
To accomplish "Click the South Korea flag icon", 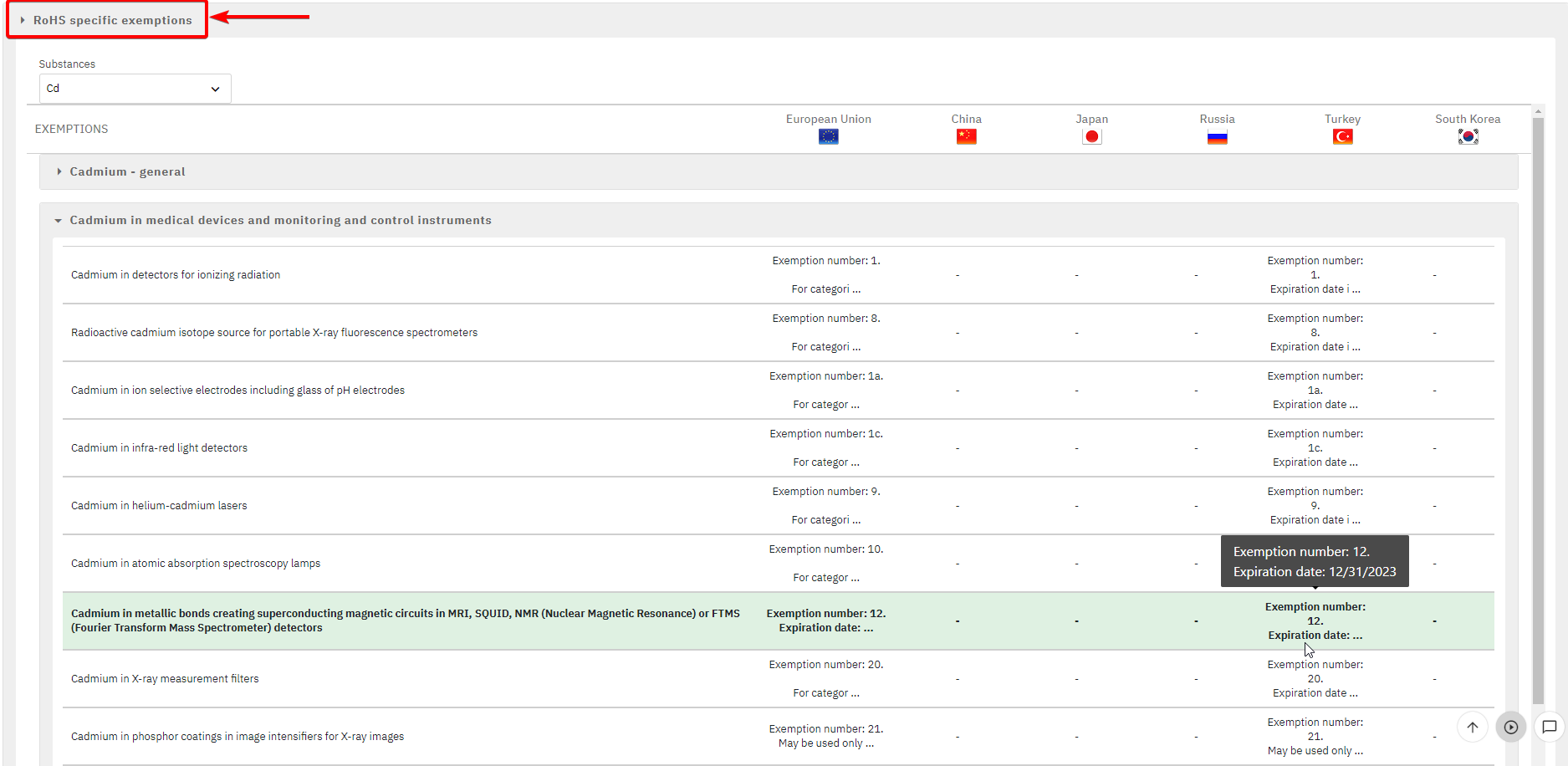I will click(1468, 137).
